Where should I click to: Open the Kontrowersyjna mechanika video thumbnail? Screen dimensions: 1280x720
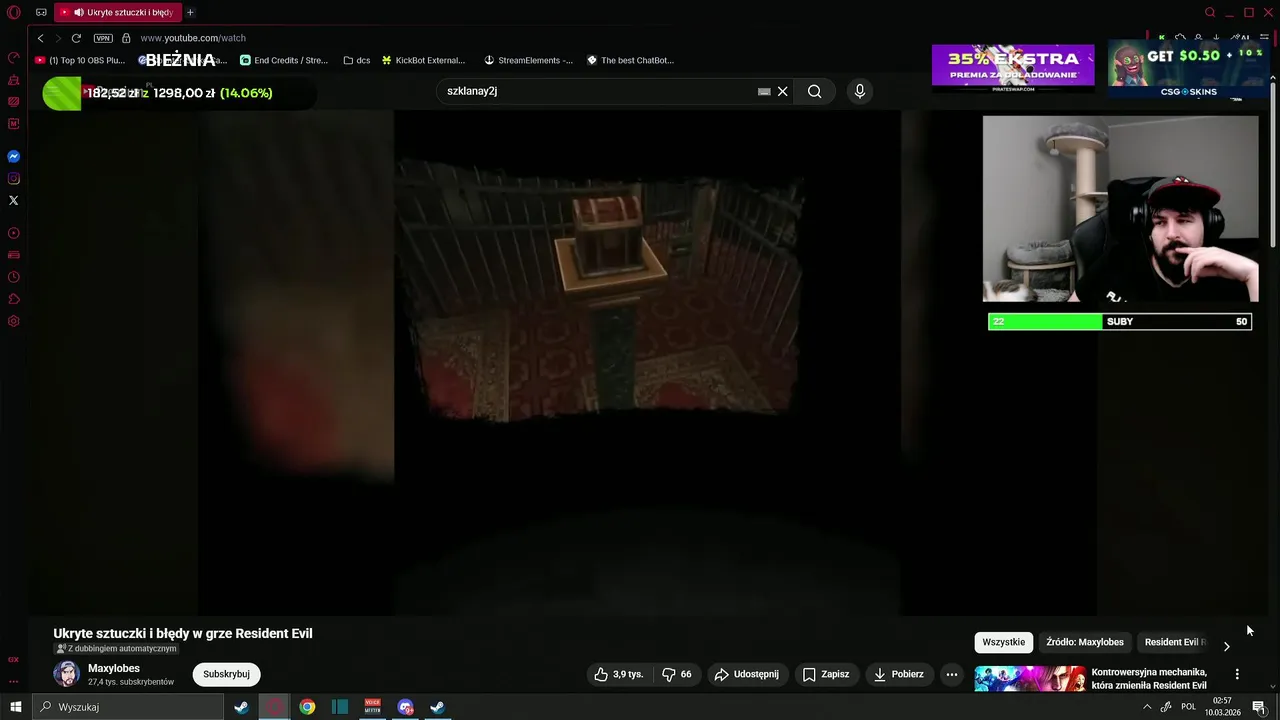(1030, 679)
